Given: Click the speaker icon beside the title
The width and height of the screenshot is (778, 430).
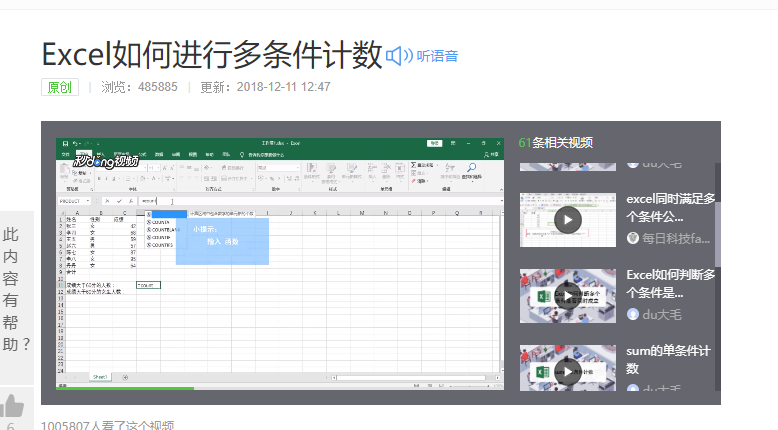Looking at the screenshot, I should click(399, 56).
